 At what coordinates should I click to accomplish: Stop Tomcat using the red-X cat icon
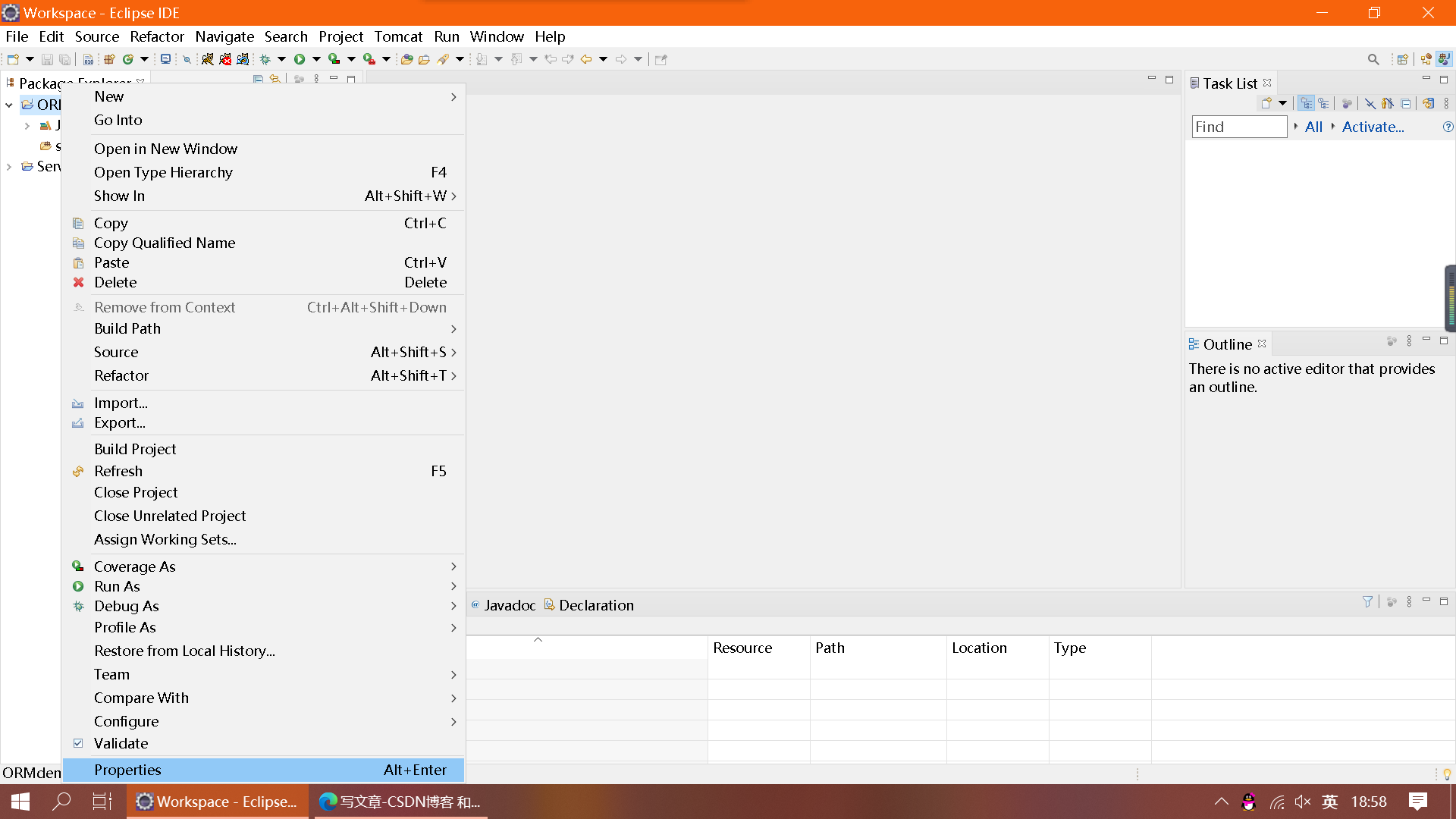(225, 59)
